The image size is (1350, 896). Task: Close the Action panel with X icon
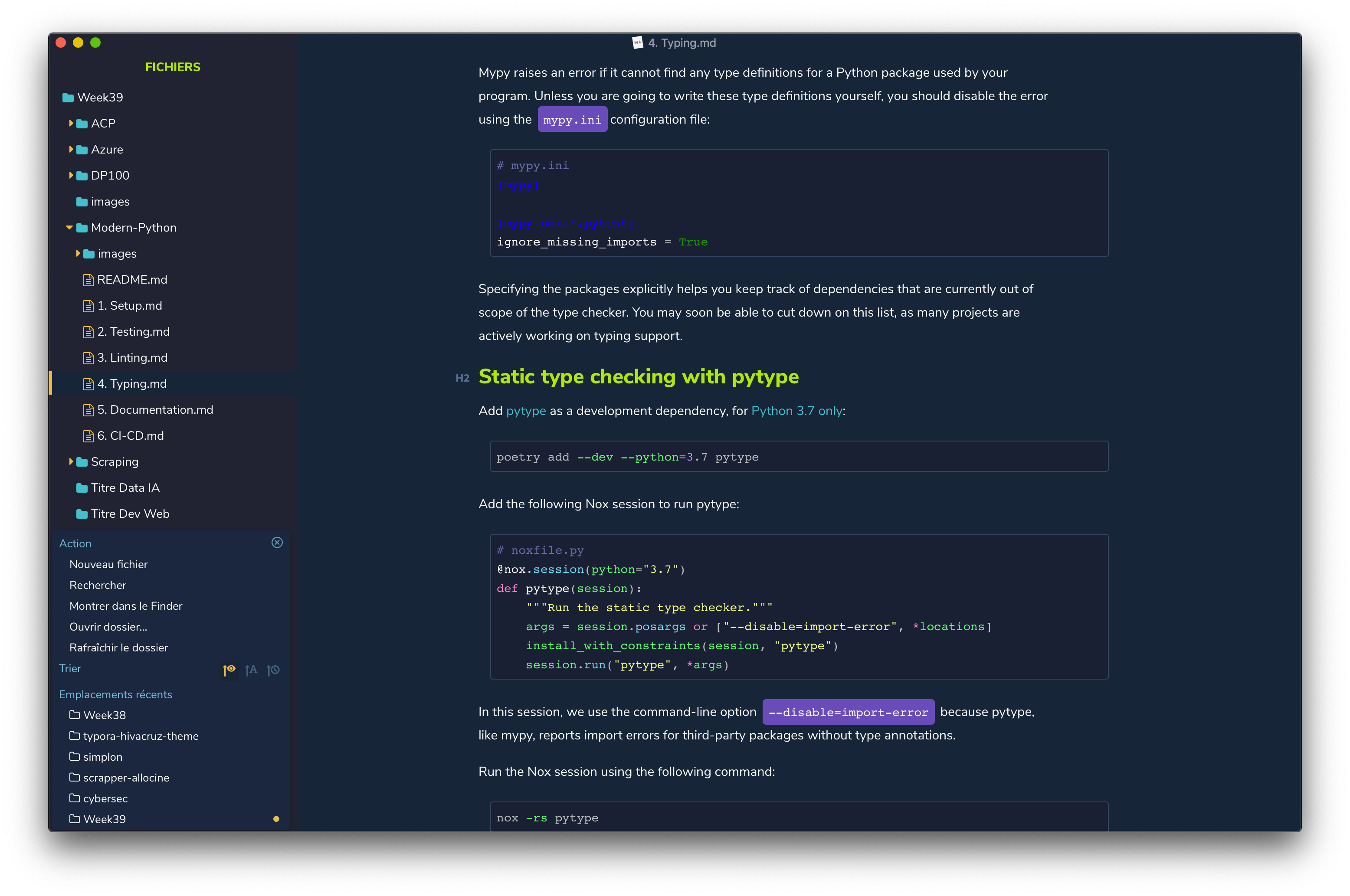click(277, 542)
